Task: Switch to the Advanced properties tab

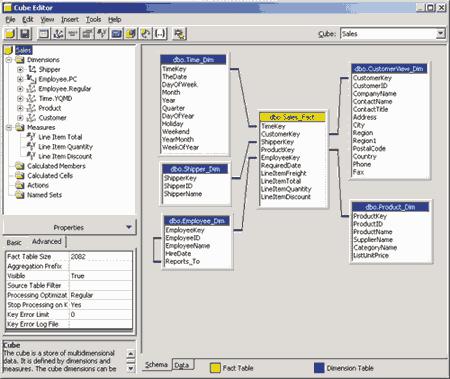Action: click(x=47, y=241)
